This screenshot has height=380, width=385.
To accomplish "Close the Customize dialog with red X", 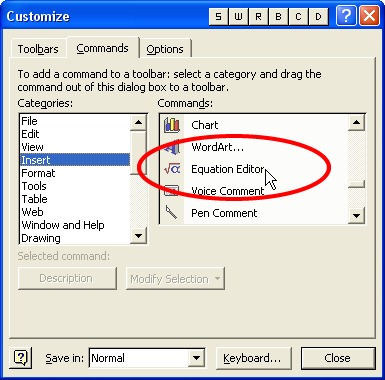I will pos(369,16).
